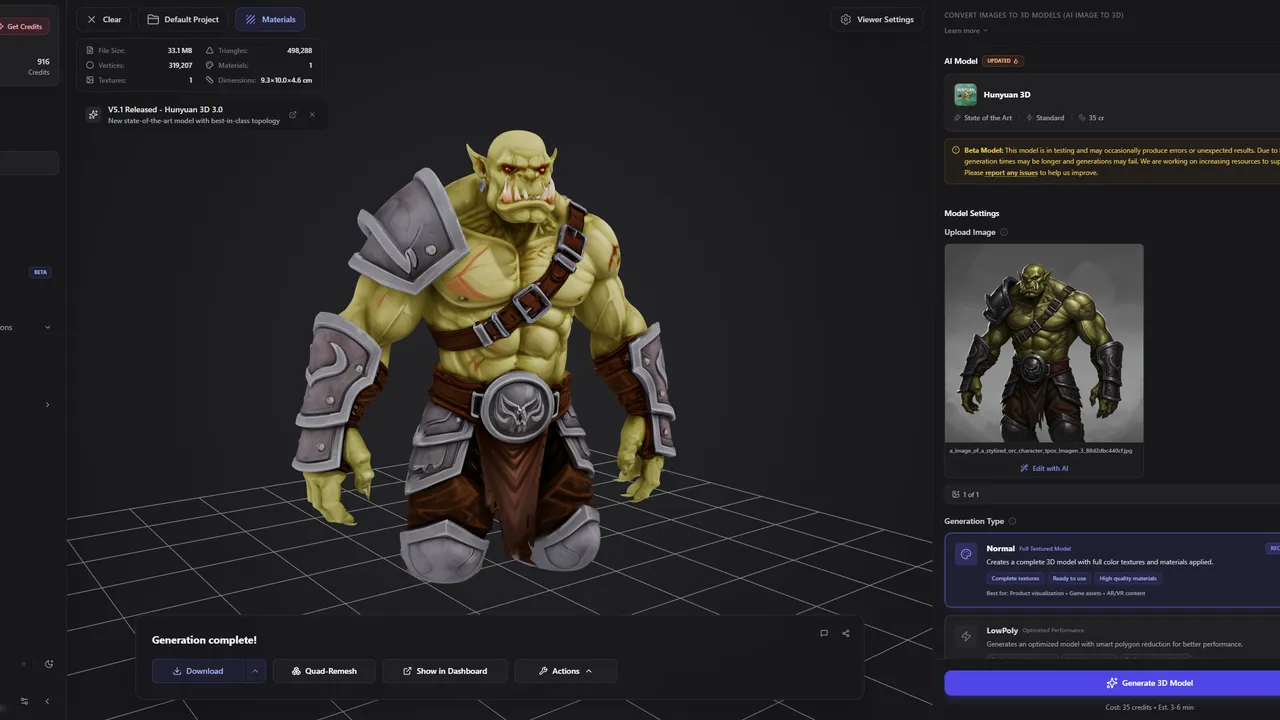Open Viewer Settings
The width and height of the screenshot is (1280, 720).
pyautogui.click(x=877, y=19)
